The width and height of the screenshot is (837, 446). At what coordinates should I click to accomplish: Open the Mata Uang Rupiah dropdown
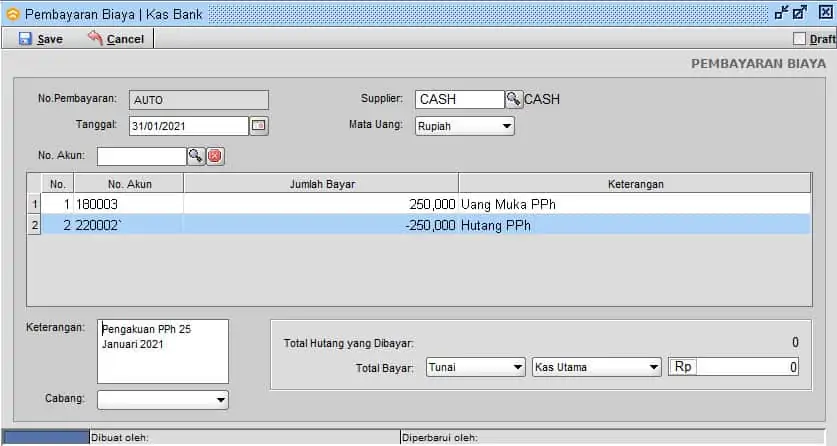click(x=464, y=126)
